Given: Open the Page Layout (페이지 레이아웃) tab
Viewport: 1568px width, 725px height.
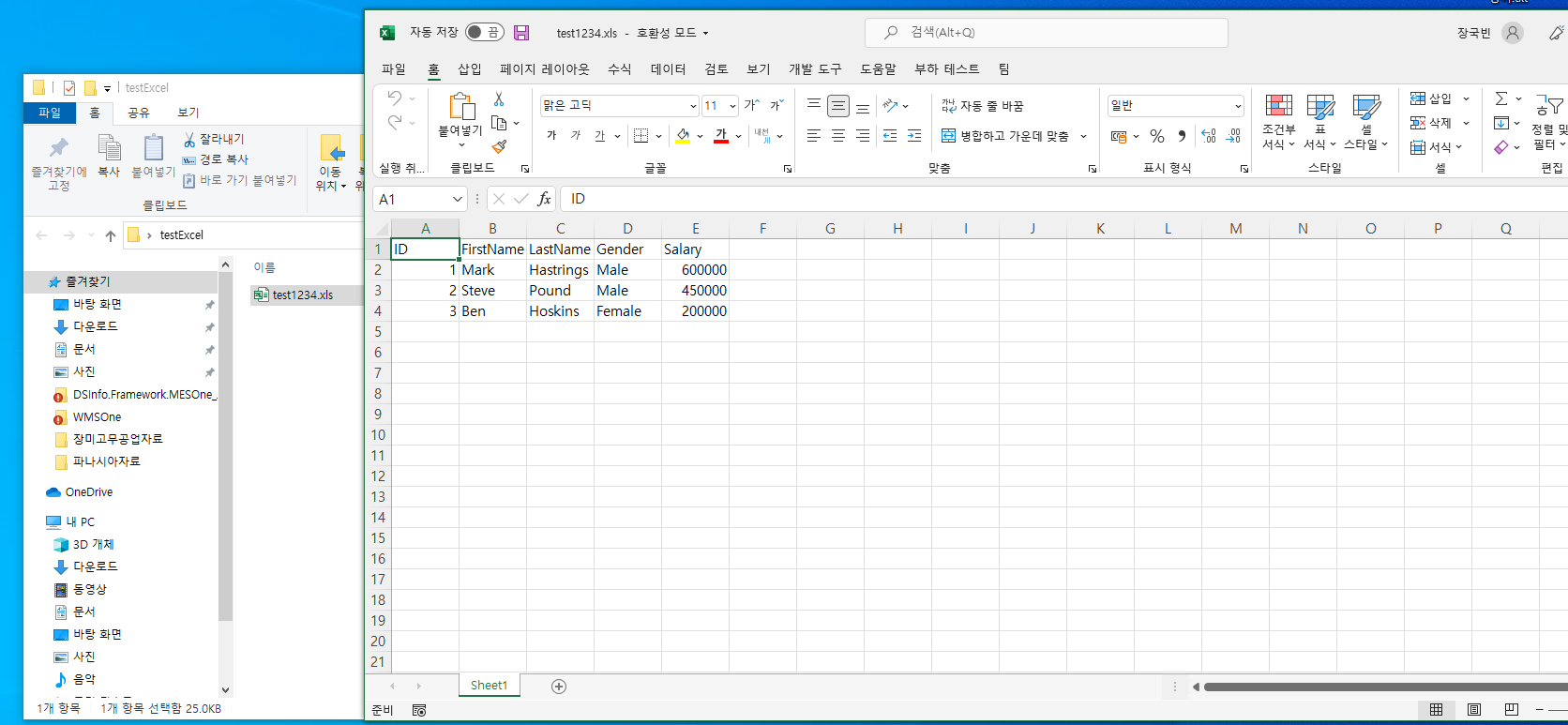Looking at the screenshot, I should point(545,69).
